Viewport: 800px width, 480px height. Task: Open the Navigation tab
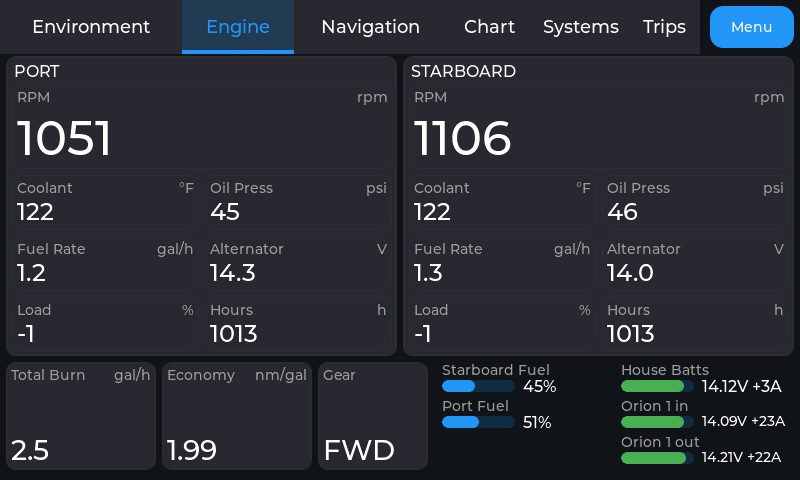click(x=370, y=27)
